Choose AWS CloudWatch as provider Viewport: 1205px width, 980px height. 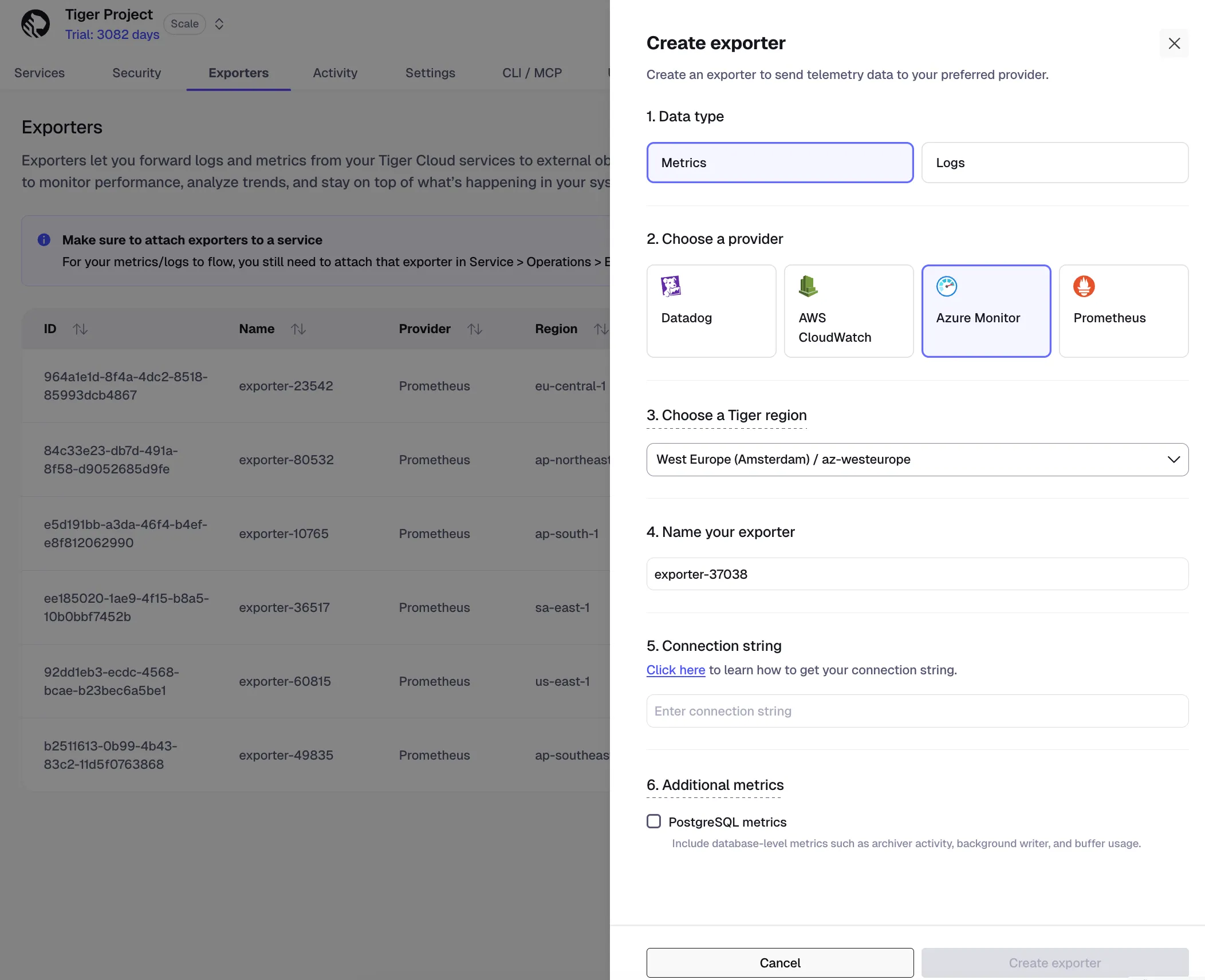849,311
